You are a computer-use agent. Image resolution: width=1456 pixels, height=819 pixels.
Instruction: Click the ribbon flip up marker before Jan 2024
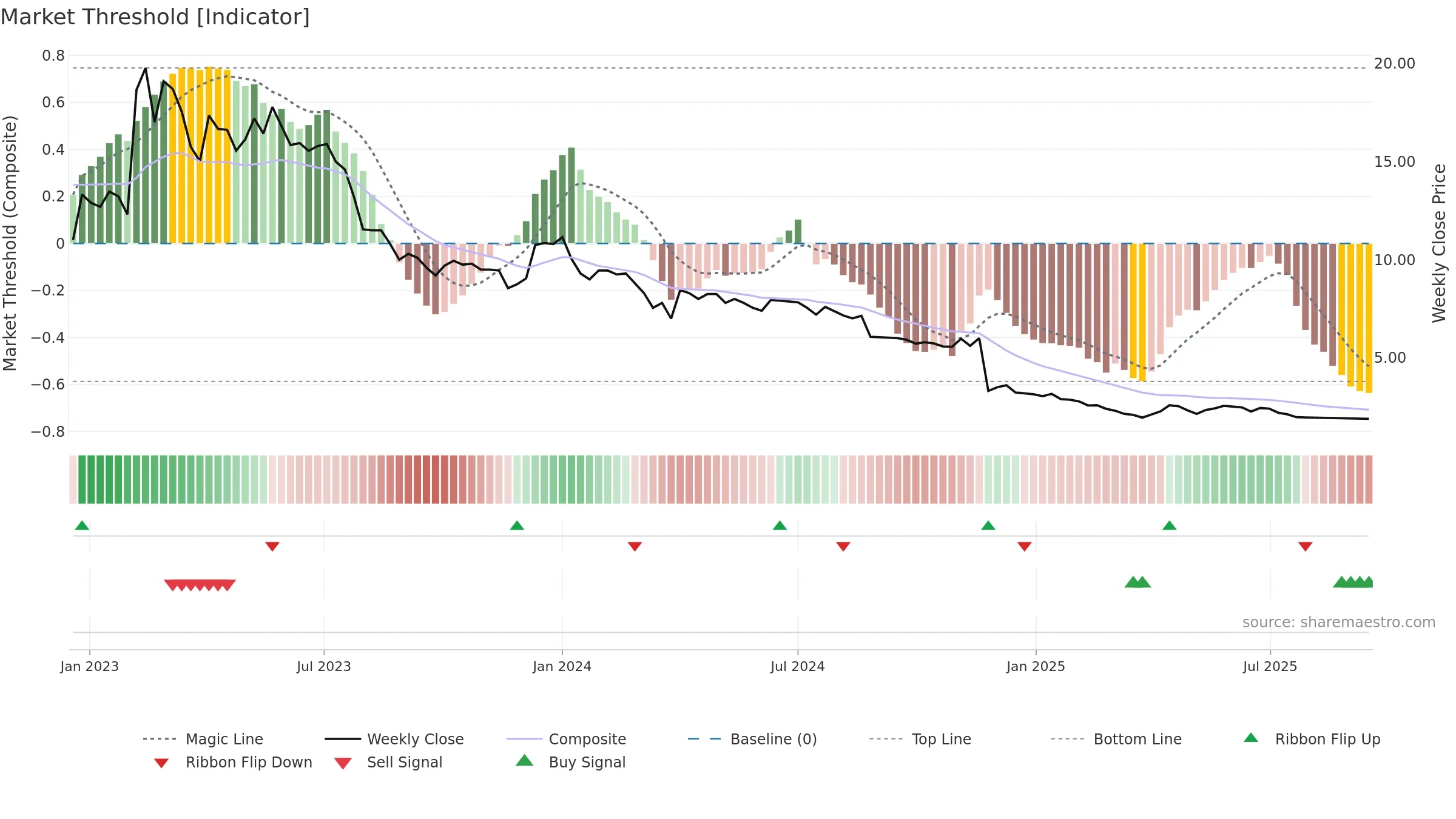[517, 525]
